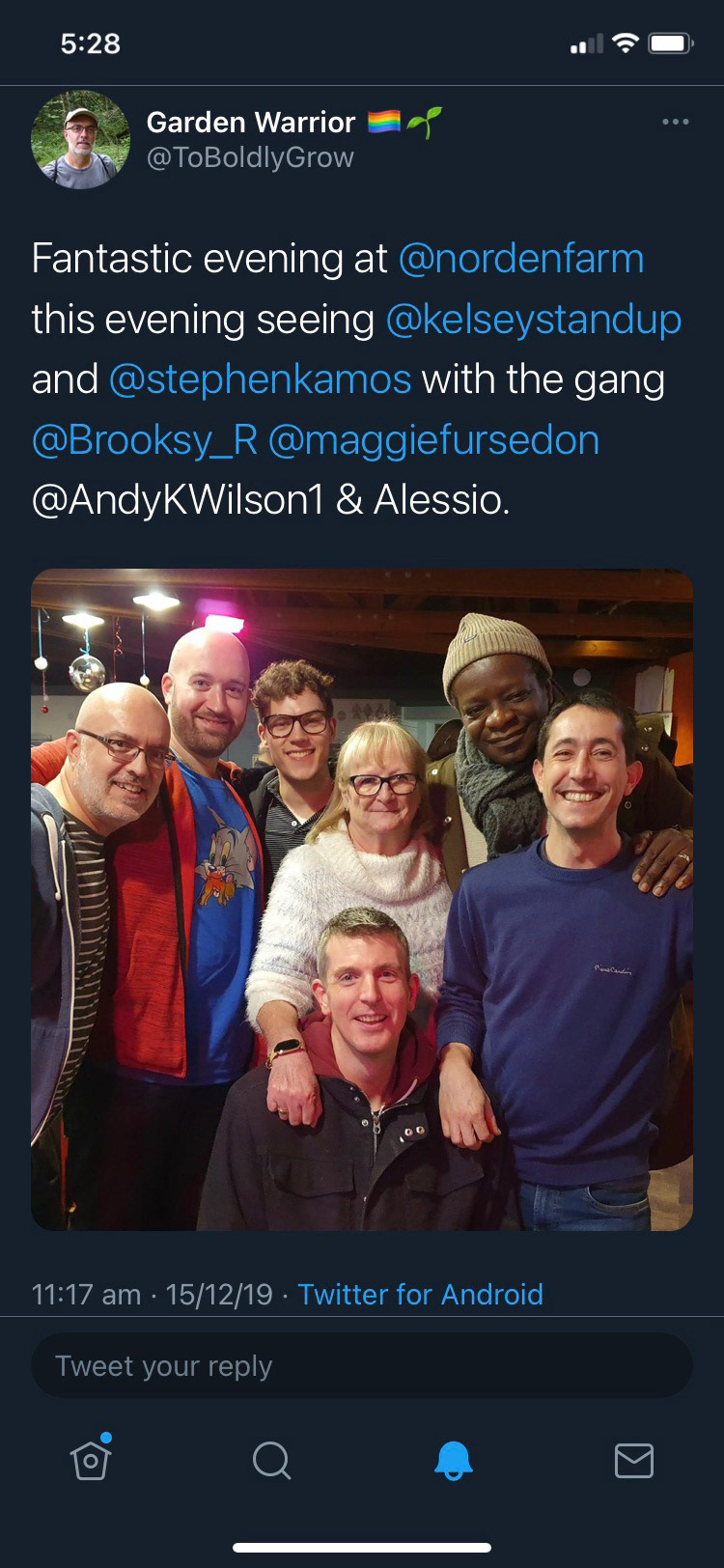
Task: Open the @stephenkamos mention
Action: [261, 379]
